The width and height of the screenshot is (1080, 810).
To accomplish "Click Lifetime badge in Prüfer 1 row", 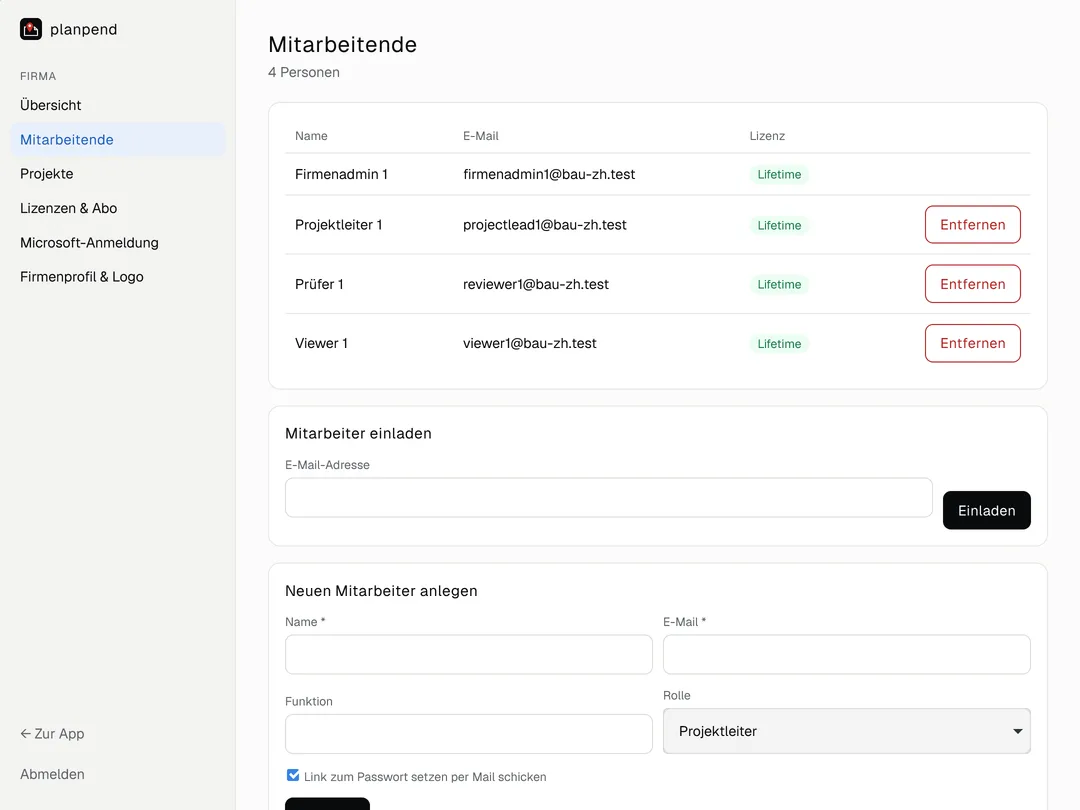I will (779, 284).
